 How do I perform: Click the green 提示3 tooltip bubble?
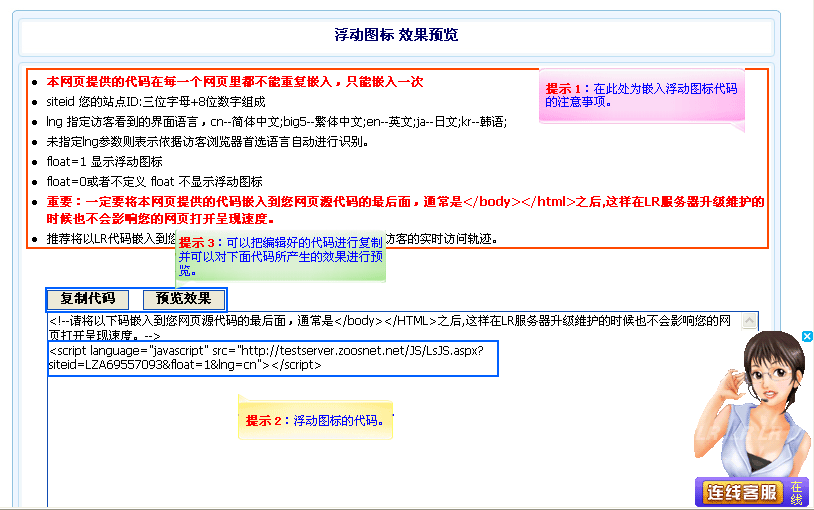point(280,256)
